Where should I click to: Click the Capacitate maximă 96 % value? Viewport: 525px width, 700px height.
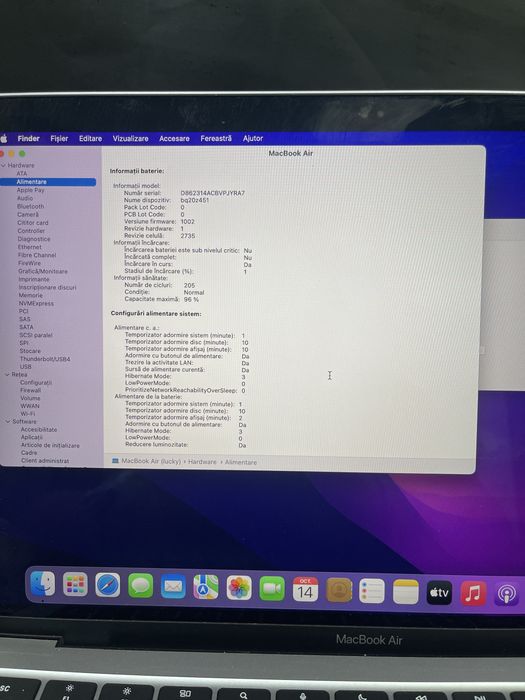coord(192,299)
